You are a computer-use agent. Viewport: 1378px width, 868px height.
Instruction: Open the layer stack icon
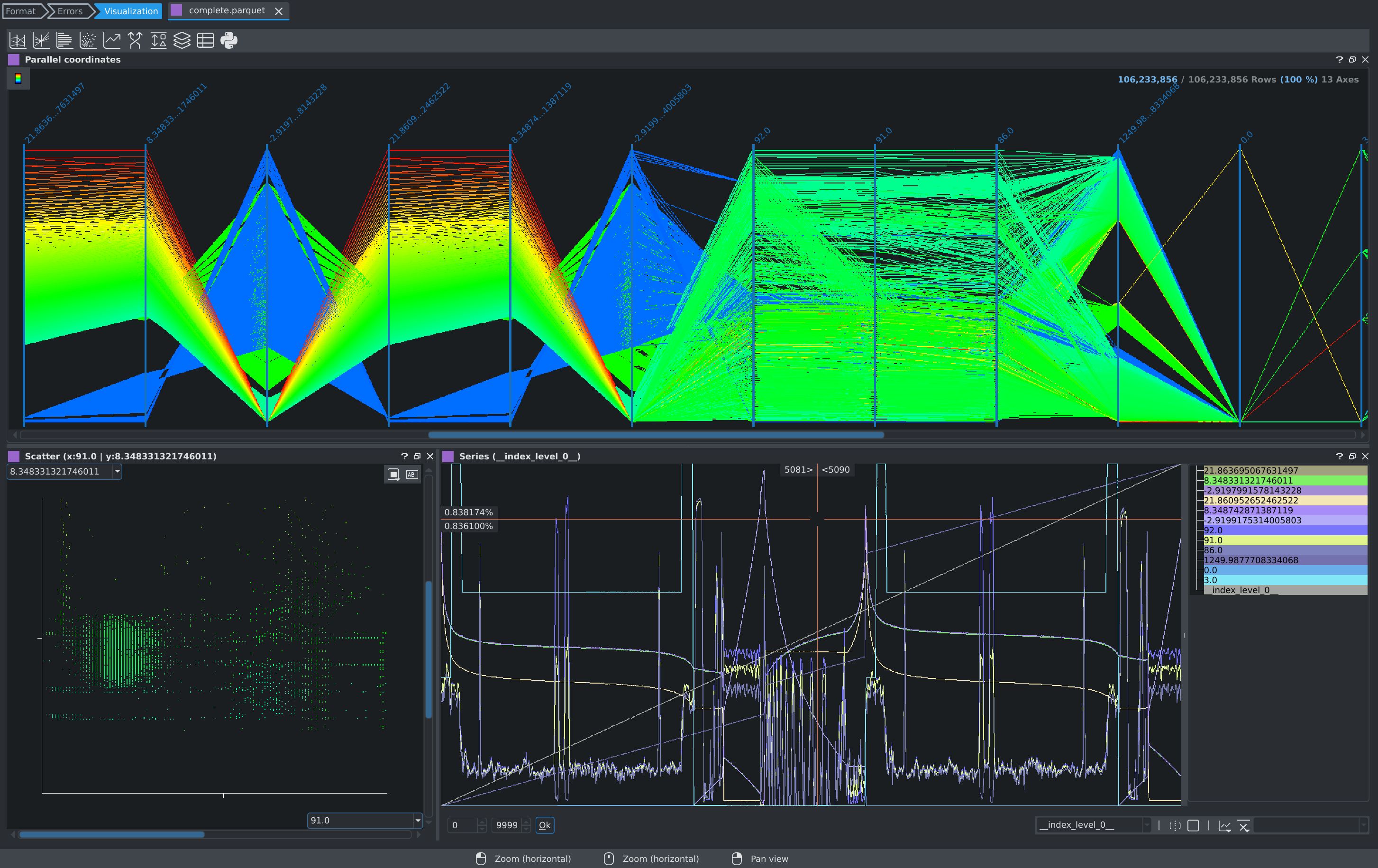(182, 40)
